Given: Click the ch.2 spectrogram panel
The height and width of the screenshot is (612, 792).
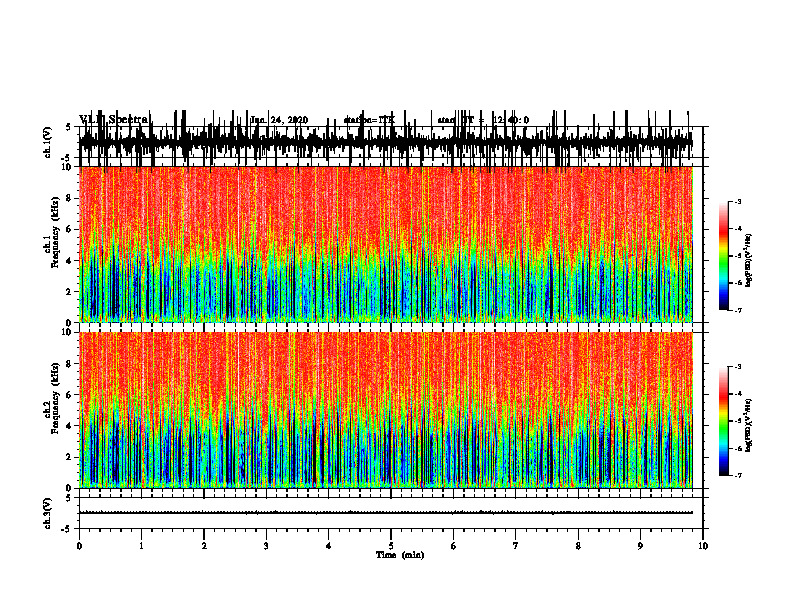Looking at the screenshot, I should coord(386,410).
